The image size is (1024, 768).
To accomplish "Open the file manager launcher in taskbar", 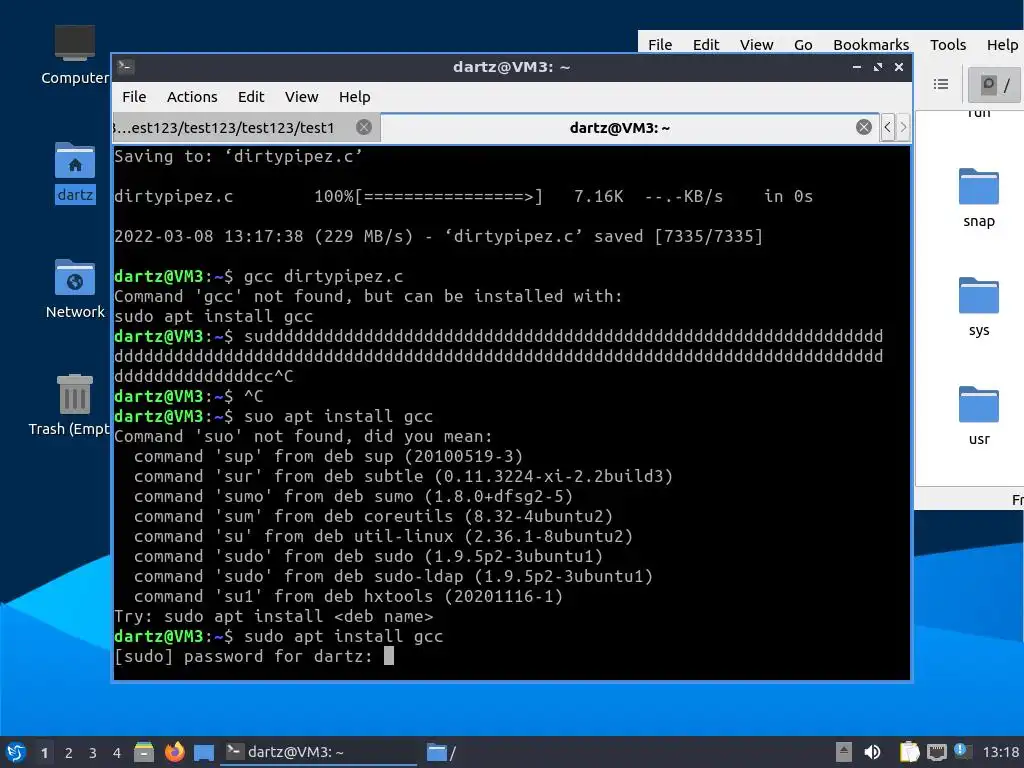I will tap(144, 752).
